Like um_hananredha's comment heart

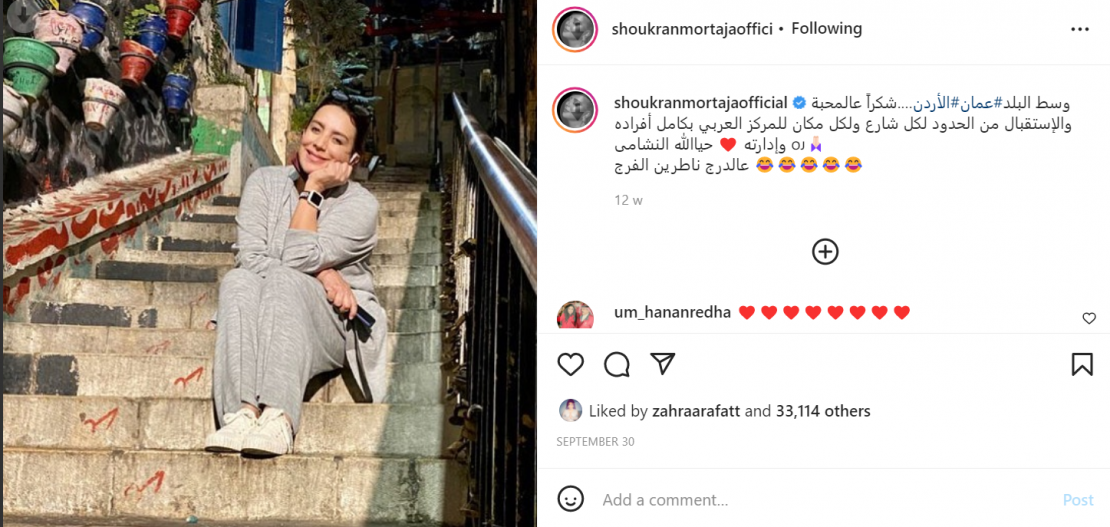tap(1089, 319)
